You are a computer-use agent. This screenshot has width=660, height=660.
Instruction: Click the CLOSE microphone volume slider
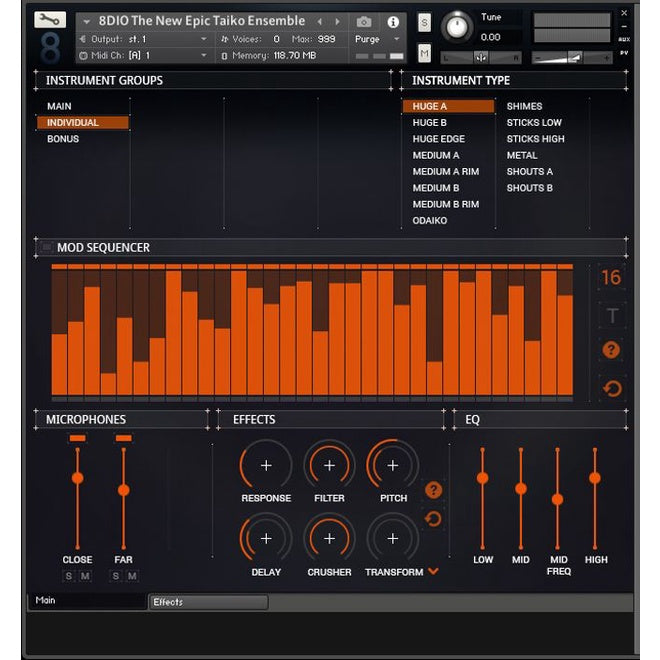77,478
